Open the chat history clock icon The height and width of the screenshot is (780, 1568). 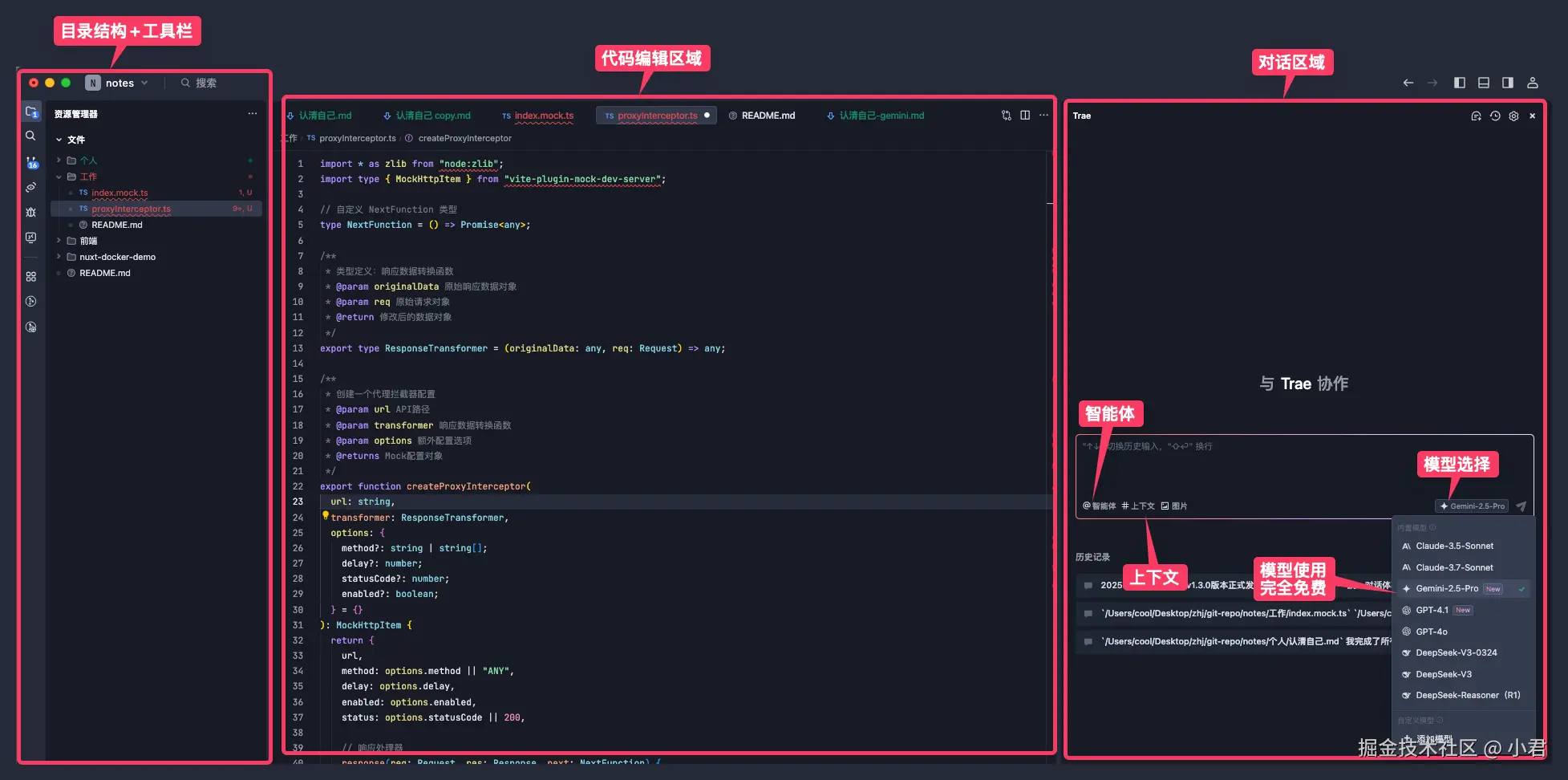pyautogui.click(x=1495, y=116)
